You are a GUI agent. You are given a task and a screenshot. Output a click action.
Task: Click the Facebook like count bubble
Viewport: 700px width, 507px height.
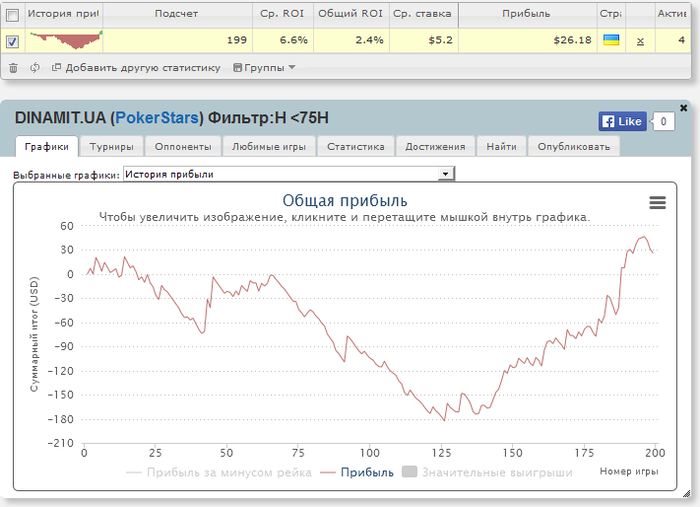coord(663,121)
